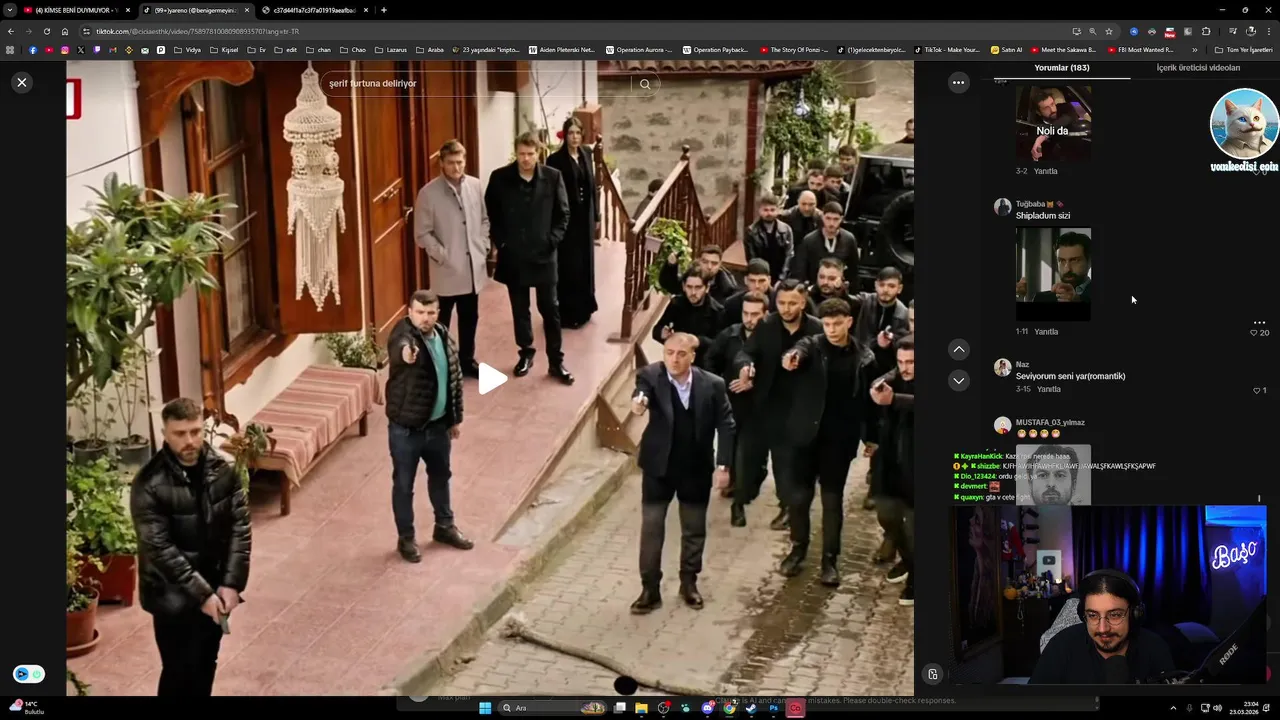The height and width of the screenshot is (720, 1280).
Task: Like Tuğbaba's comment with heart icon
Action: 1254,333
